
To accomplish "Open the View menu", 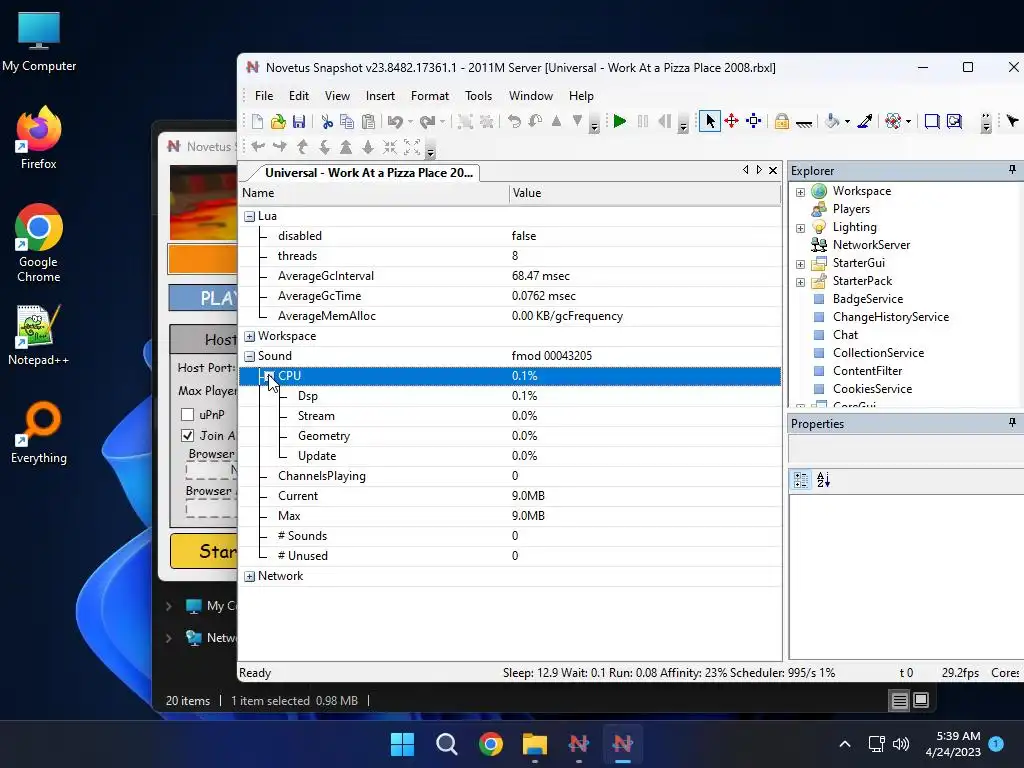I will coord(338,96).
